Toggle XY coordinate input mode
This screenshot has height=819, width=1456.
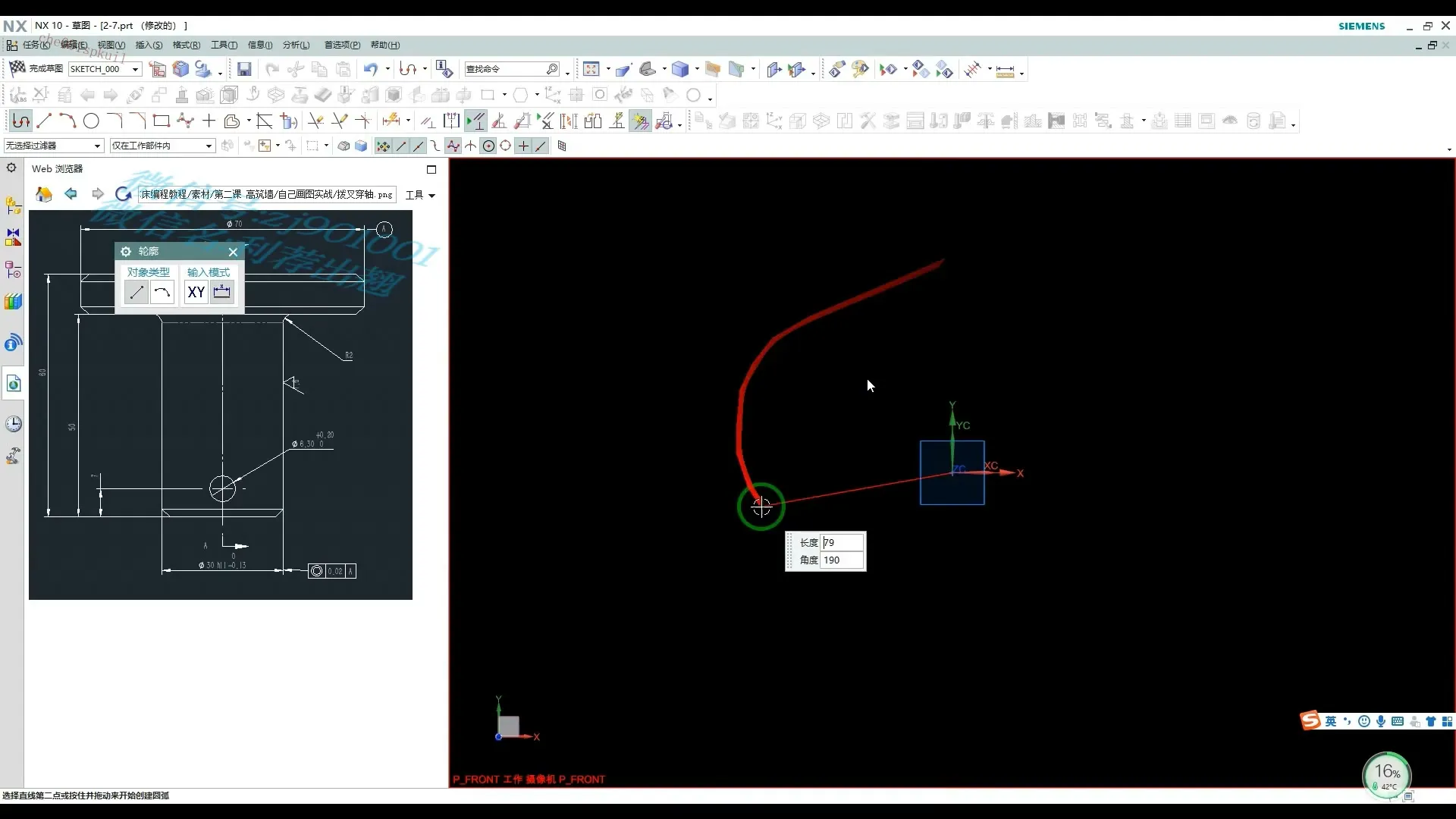[x=196, y=292]
